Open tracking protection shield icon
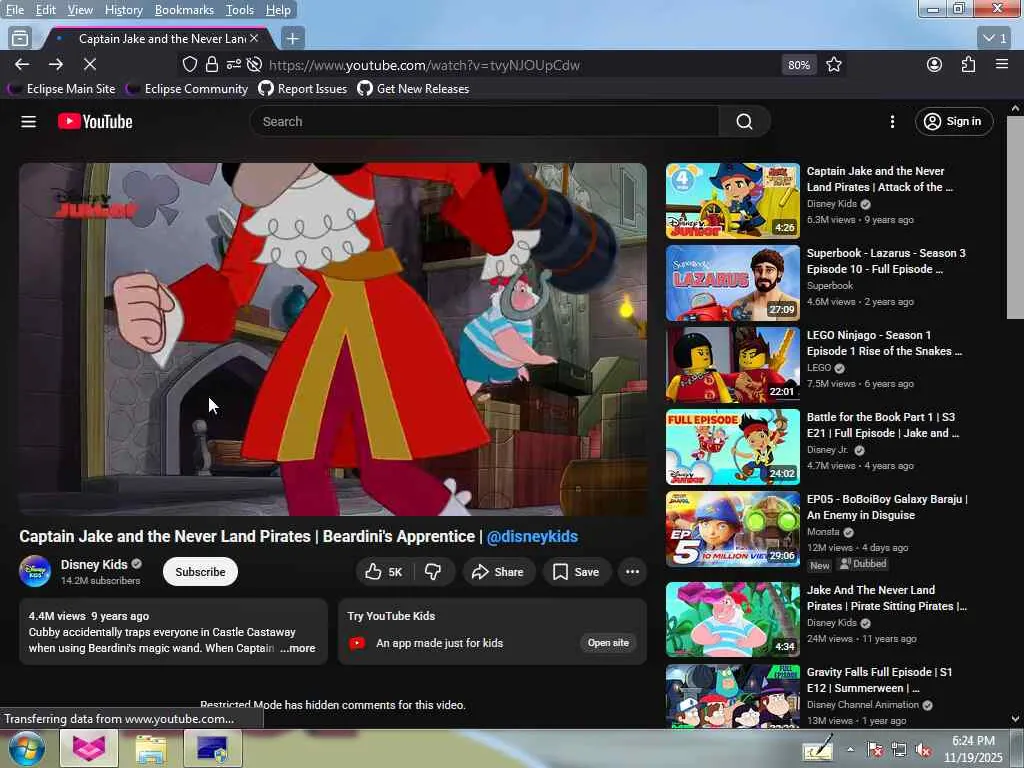This screenshot has height=768, width=1024. pos(189,64)
